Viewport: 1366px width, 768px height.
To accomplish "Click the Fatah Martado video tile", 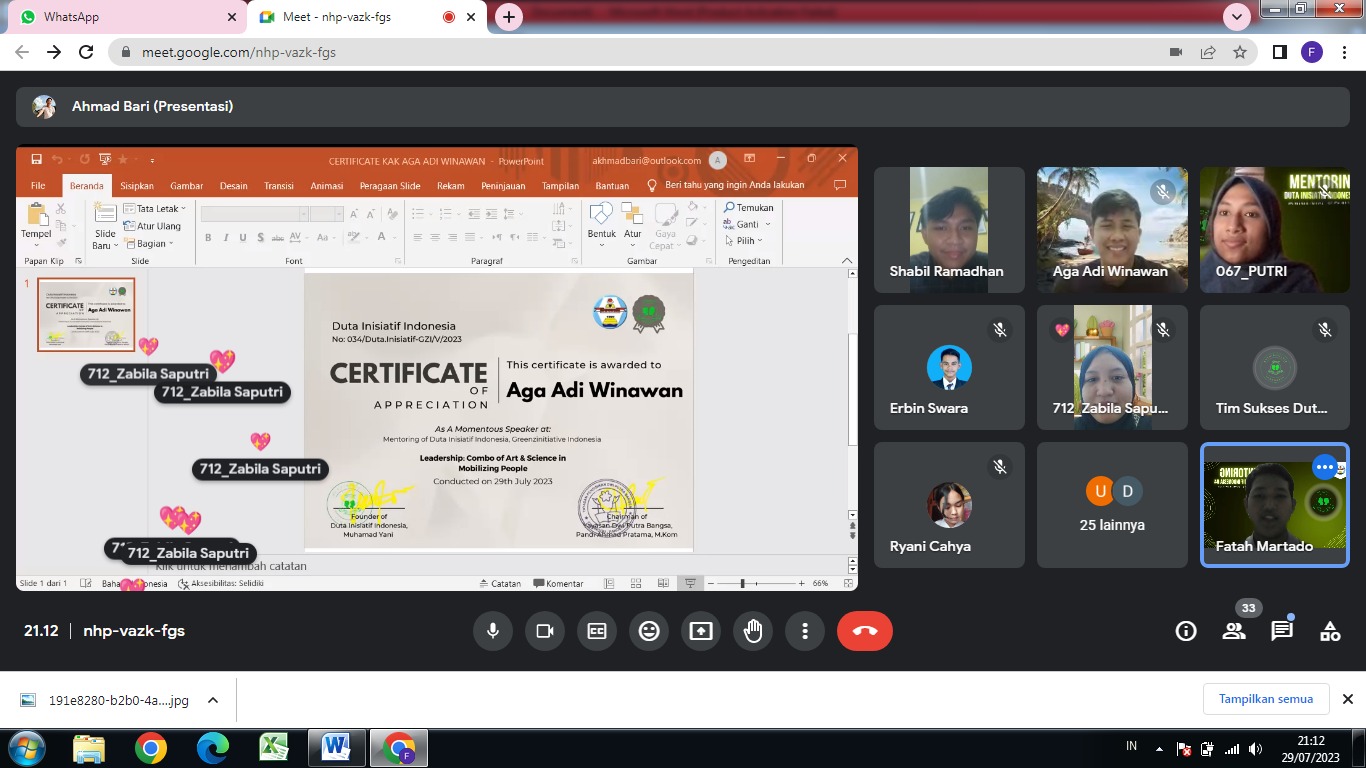I will [x=1274, y=505].
